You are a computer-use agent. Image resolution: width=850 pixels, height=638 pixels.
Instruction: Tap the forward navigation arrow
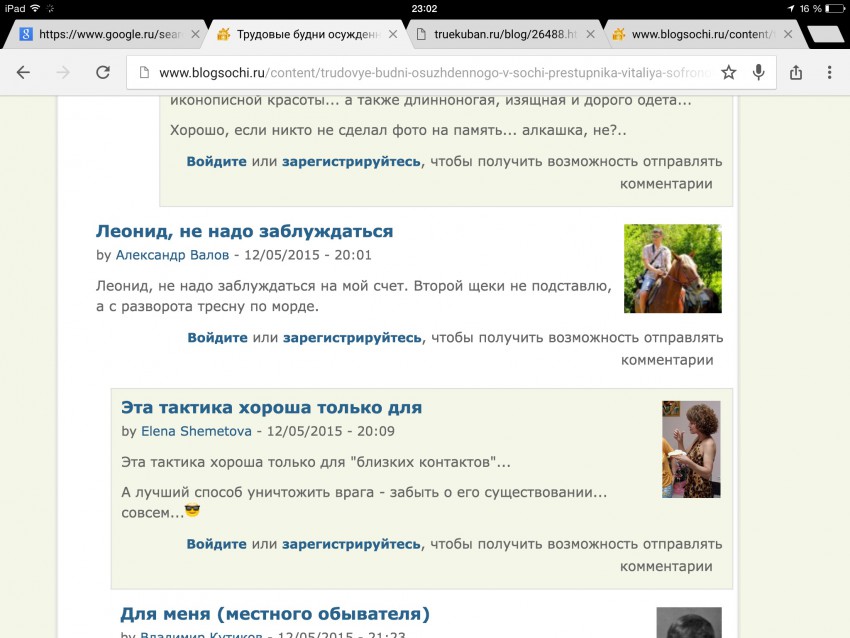63,72
